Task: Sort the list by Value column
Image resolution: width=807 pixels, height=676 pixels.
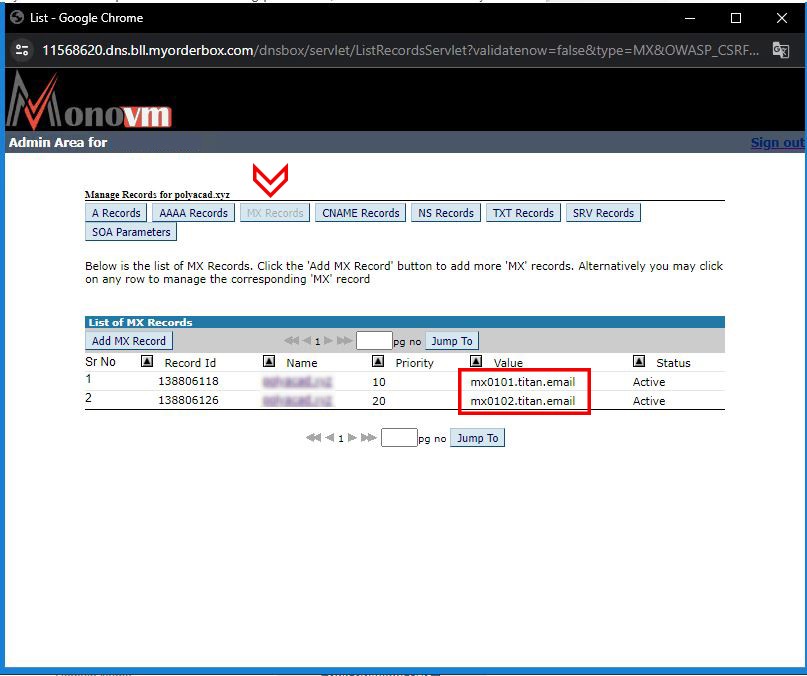Action: [x=476, y=362]
